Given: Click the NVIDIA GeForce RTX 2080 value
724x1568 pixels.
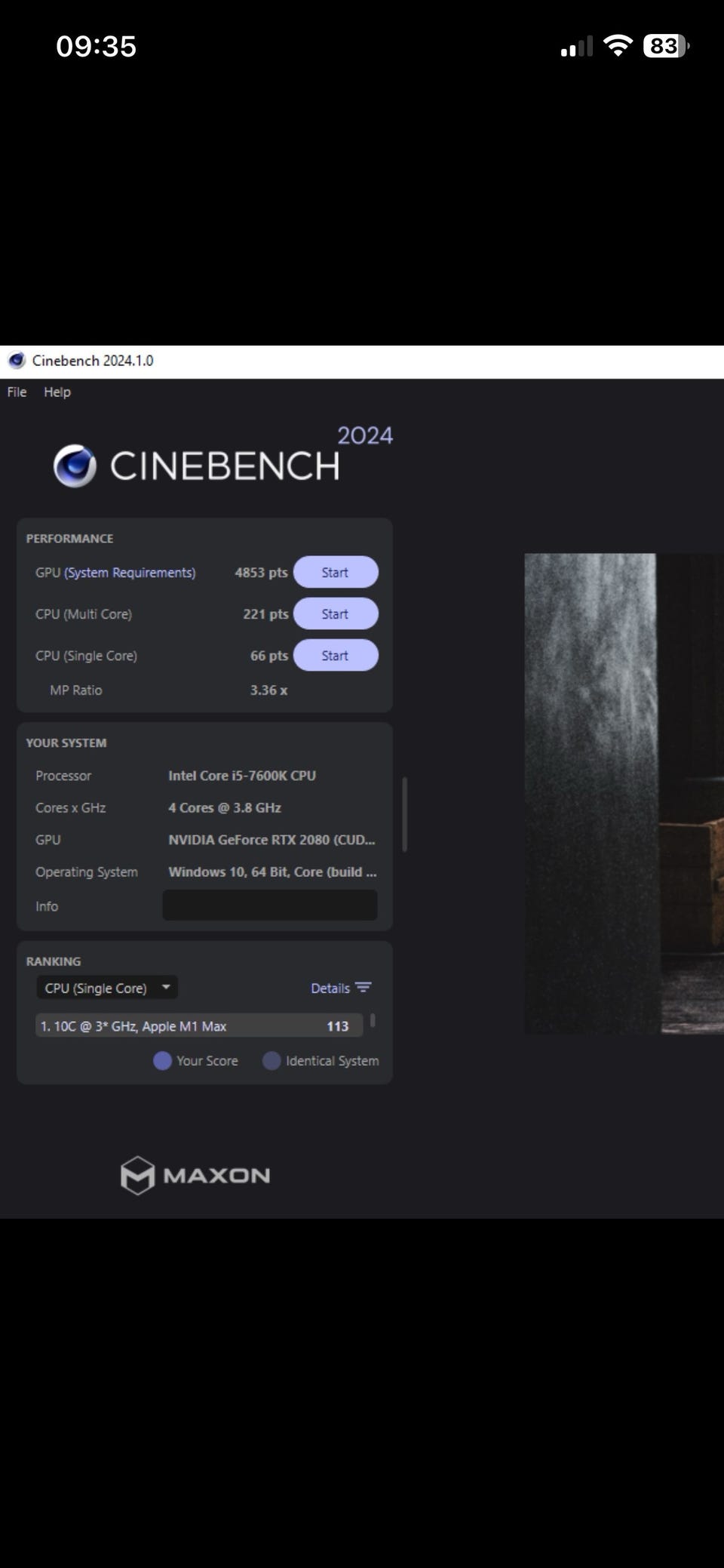Looking at the screenshot, I should (271, 840).
